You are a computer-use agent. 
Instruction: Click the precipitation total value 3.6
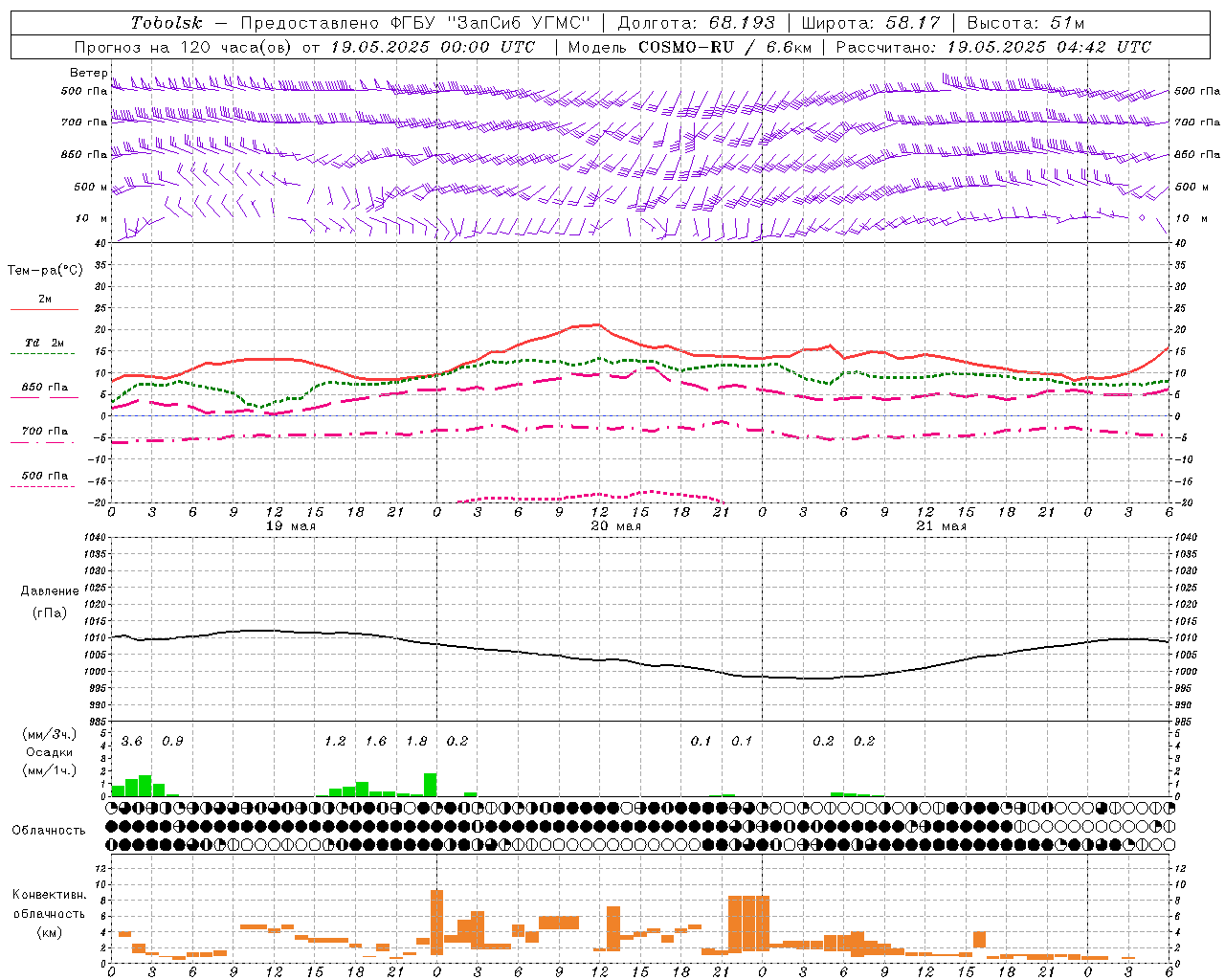[x=131, y=742]
